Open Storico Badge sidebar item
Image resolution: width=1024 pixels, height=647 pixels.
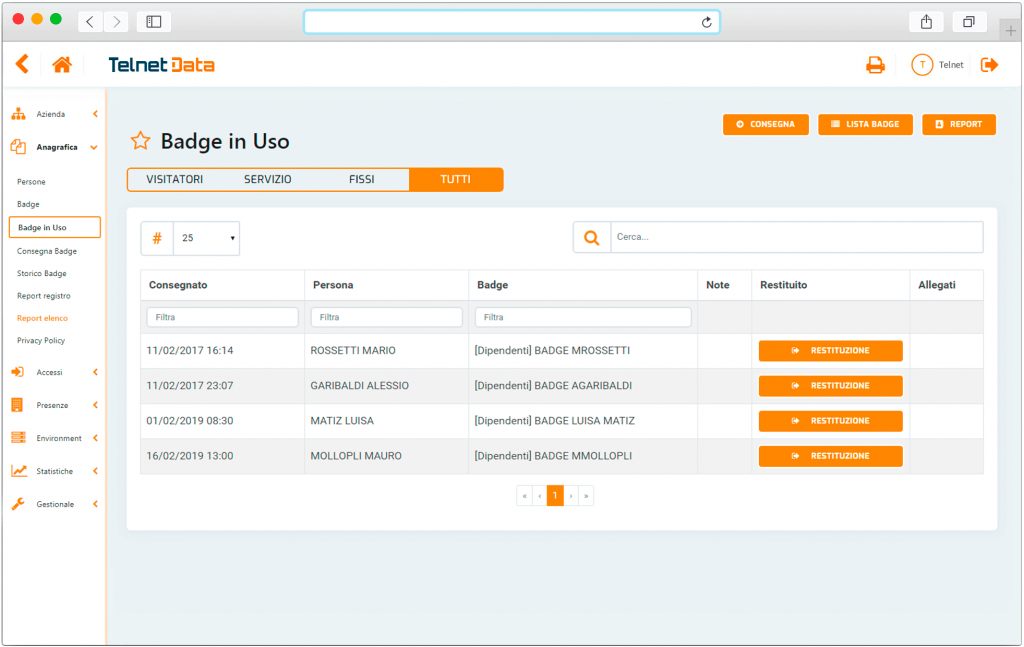click(x=42, y=274)
